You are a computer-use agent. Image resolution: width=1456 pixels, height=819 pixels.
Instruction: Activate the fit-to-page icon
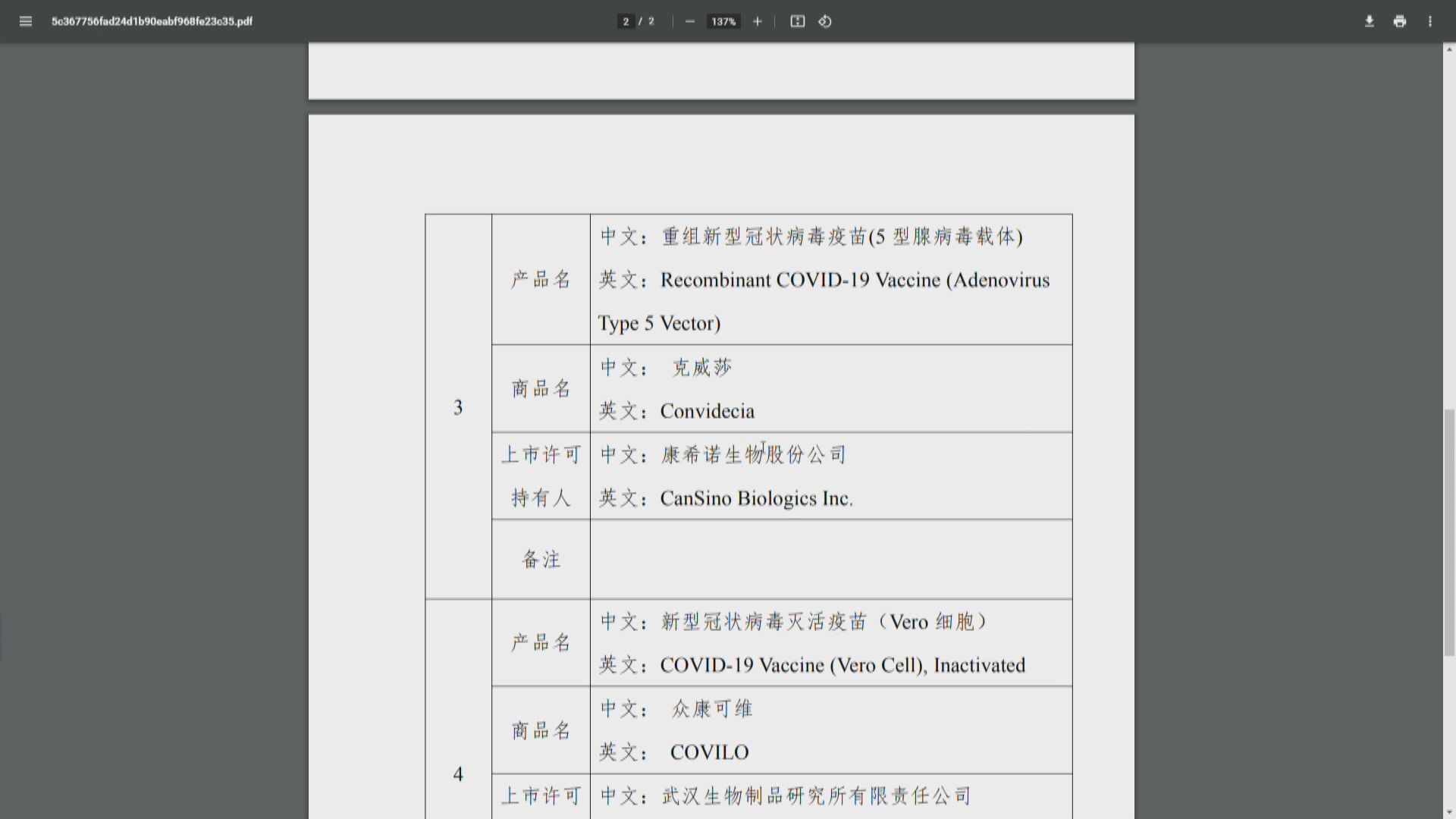pyautogui.click(x=797, y=21)
